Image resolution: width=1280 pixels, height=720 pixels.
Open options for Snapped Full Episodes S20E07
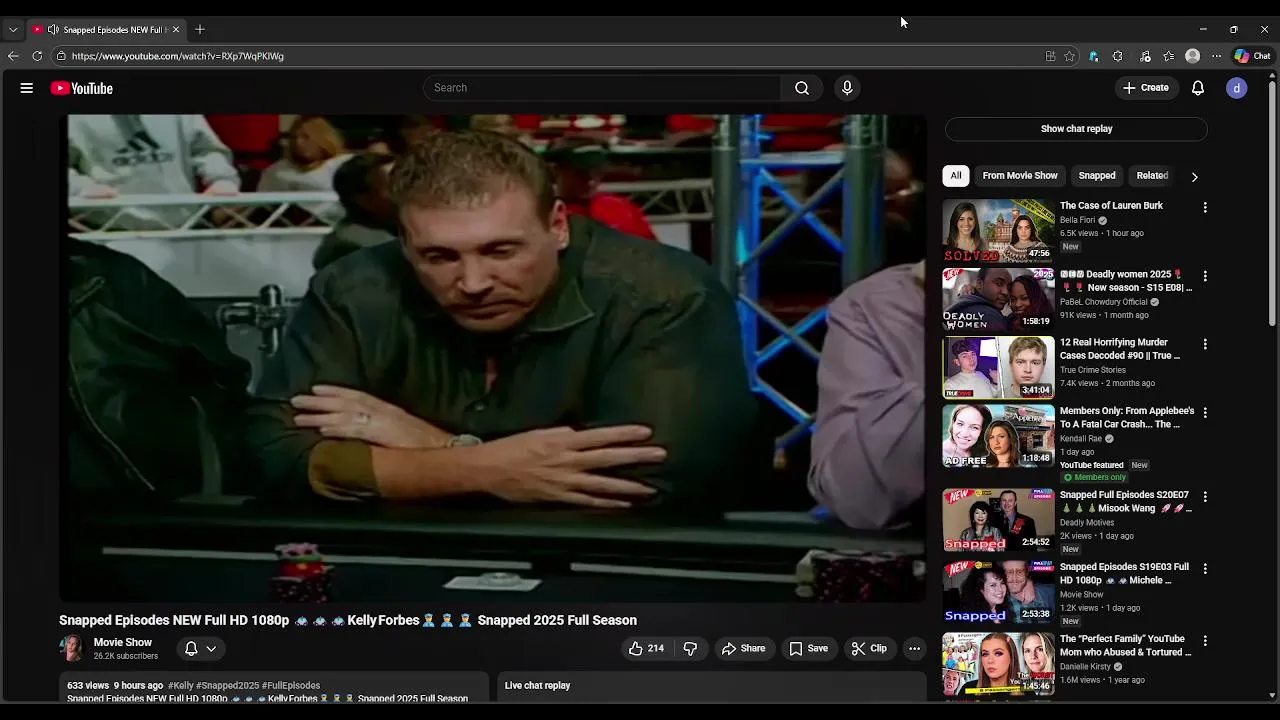(1205, 496)
